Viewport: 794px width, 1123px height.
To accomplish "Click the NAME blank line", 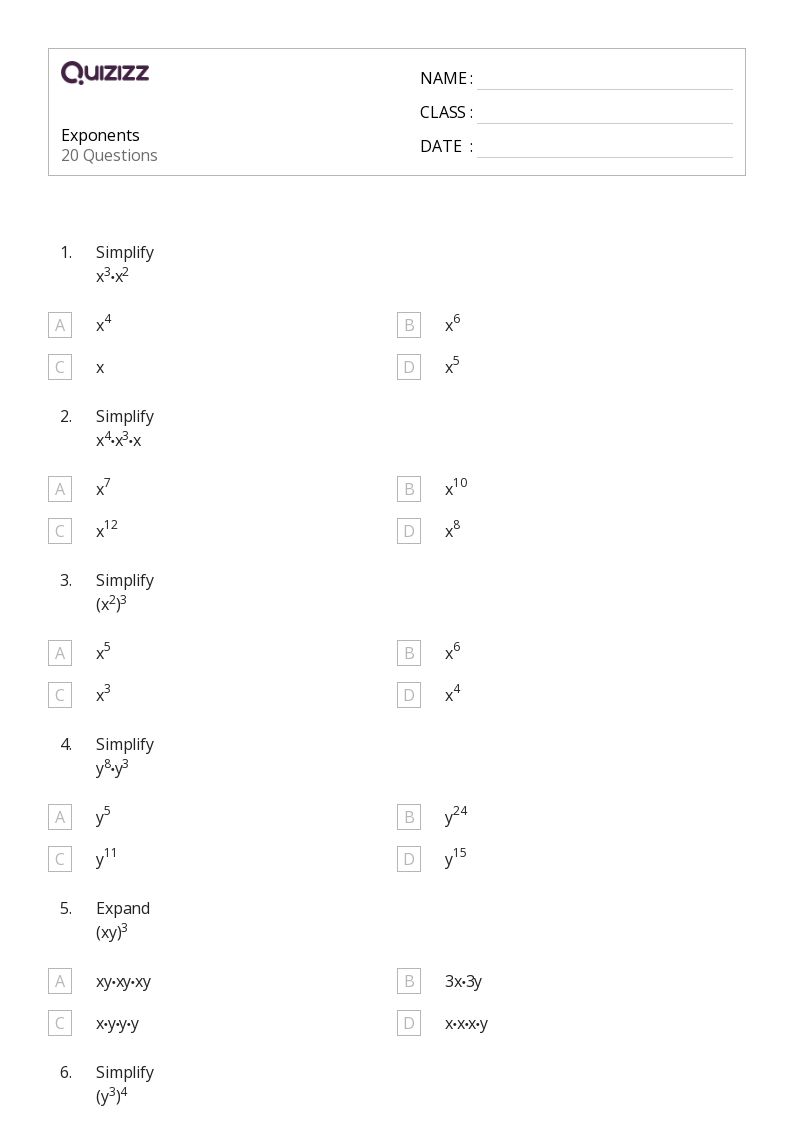I will coord(605,80).
